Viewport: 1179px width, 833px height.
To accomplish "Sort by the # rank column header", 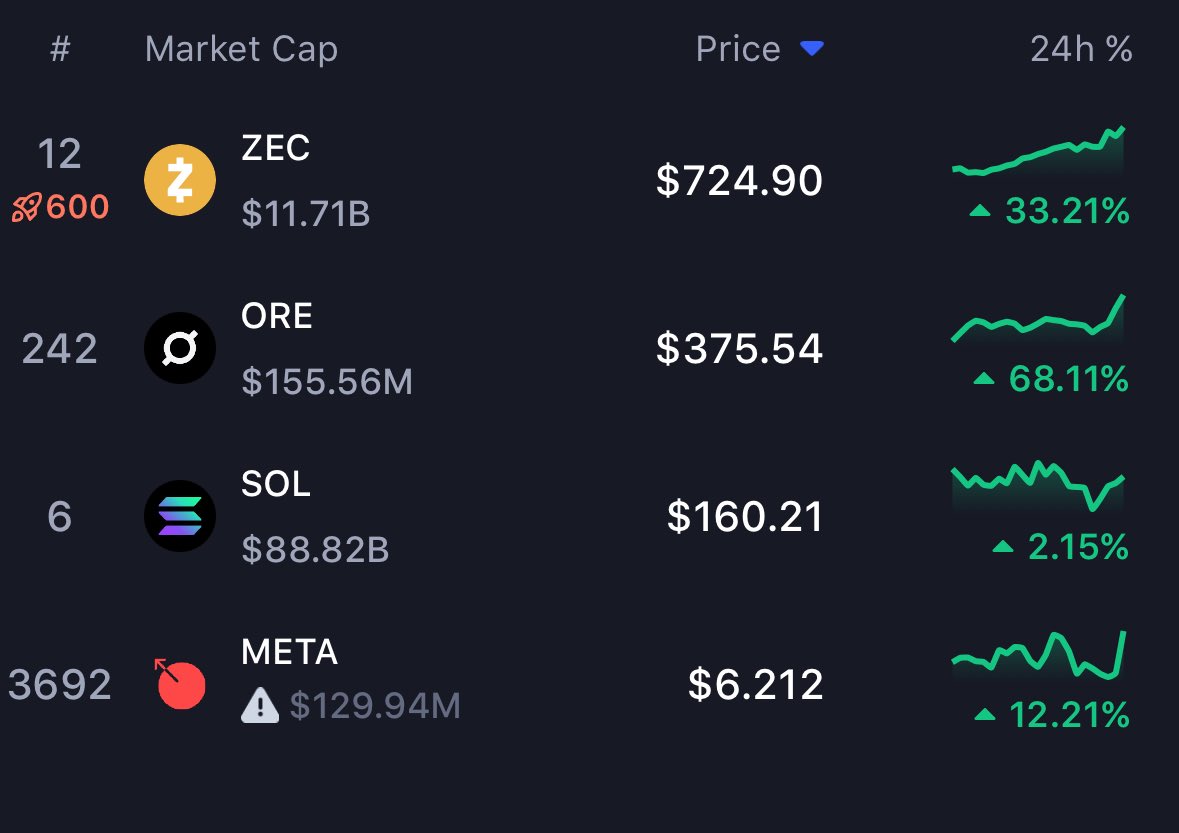I will pyautogui.click(x=60, y=49).
